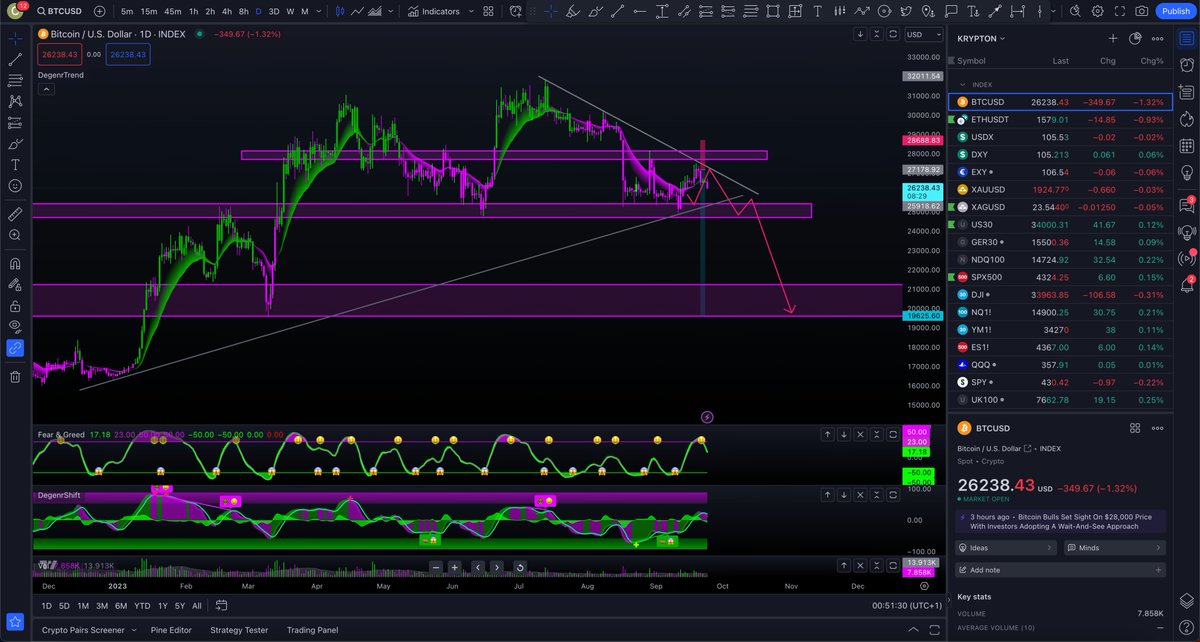The width and height of the screenshot is (1200, 642).
Task: Select the 3D timeframe
Action: (274, 11)
